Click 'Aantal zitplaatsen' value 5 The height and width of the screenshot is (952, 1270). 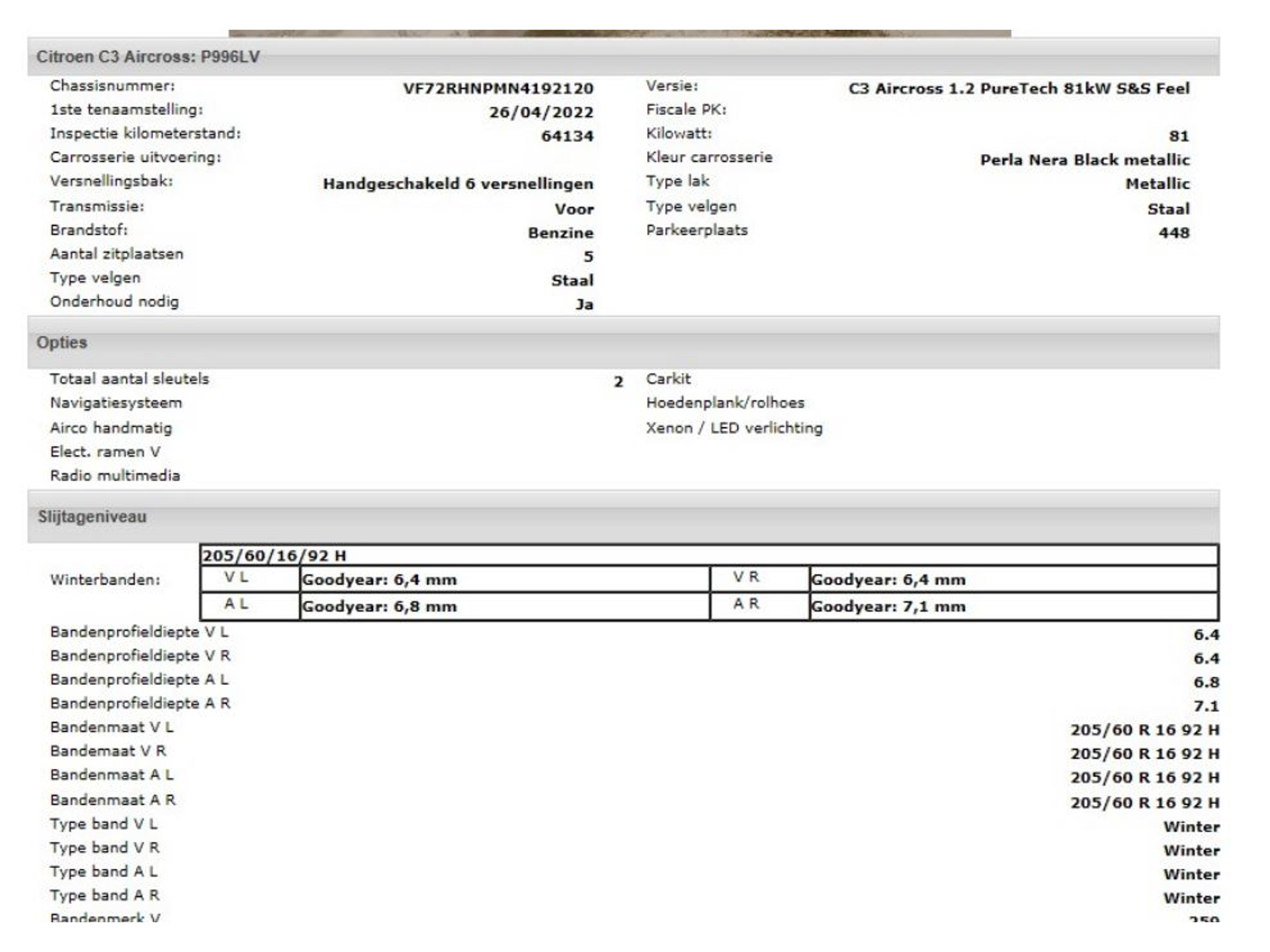(588, 257)
